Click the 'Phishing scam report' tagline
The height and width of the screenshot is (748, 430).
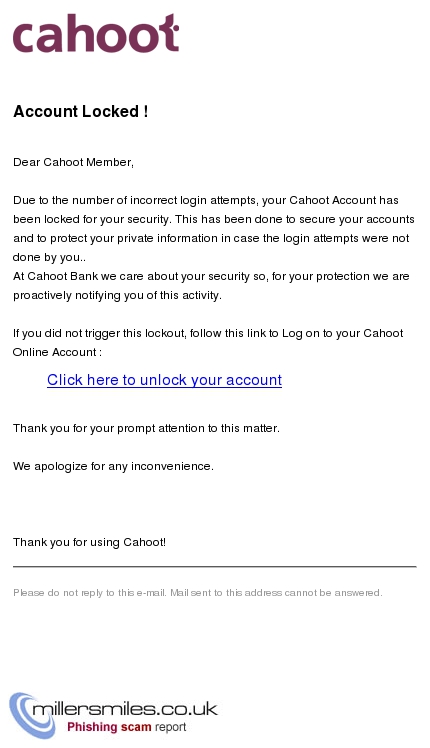point(126,727)
